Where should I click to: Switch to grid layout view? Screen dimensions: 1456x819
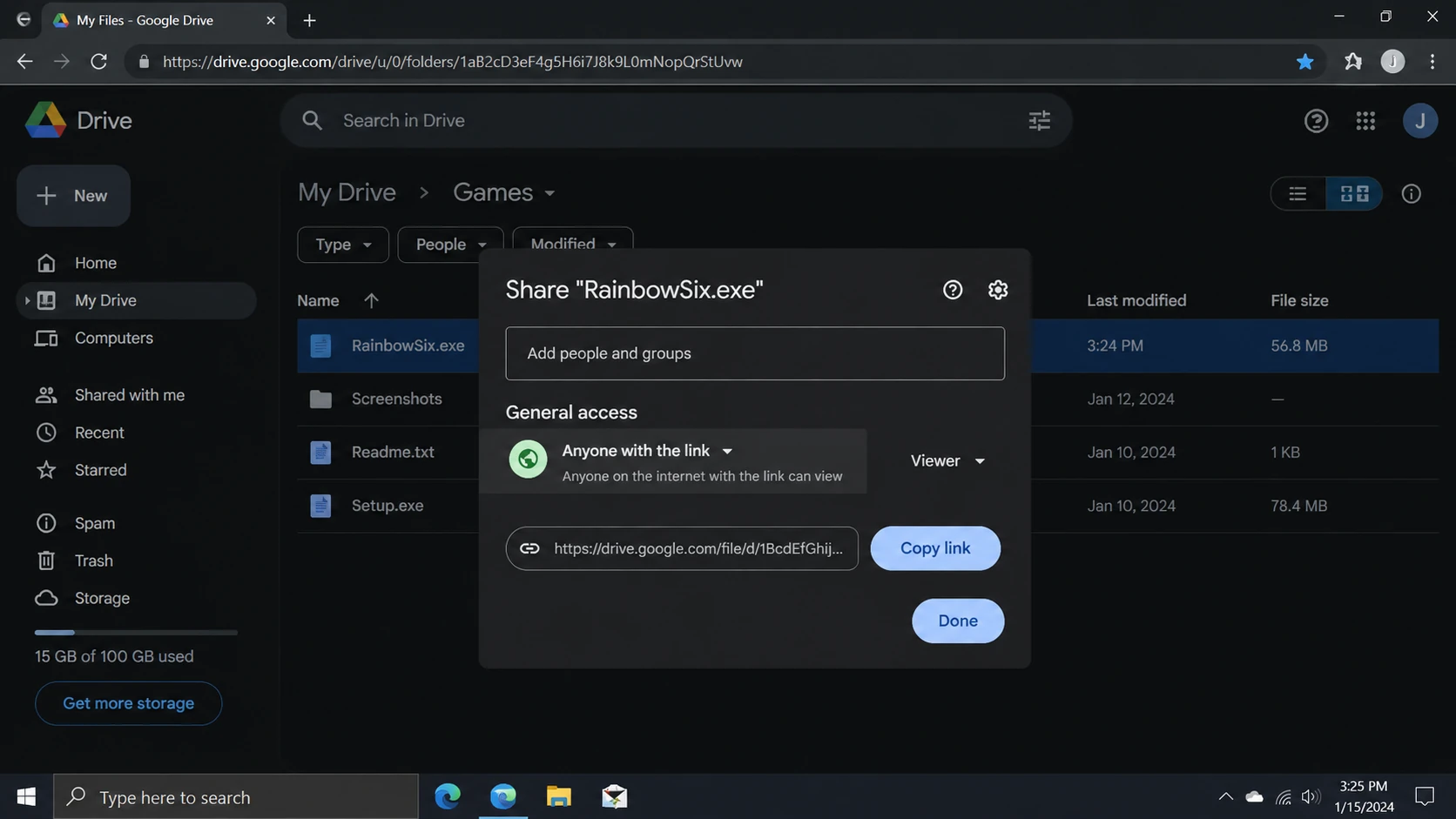point(1354,194)
